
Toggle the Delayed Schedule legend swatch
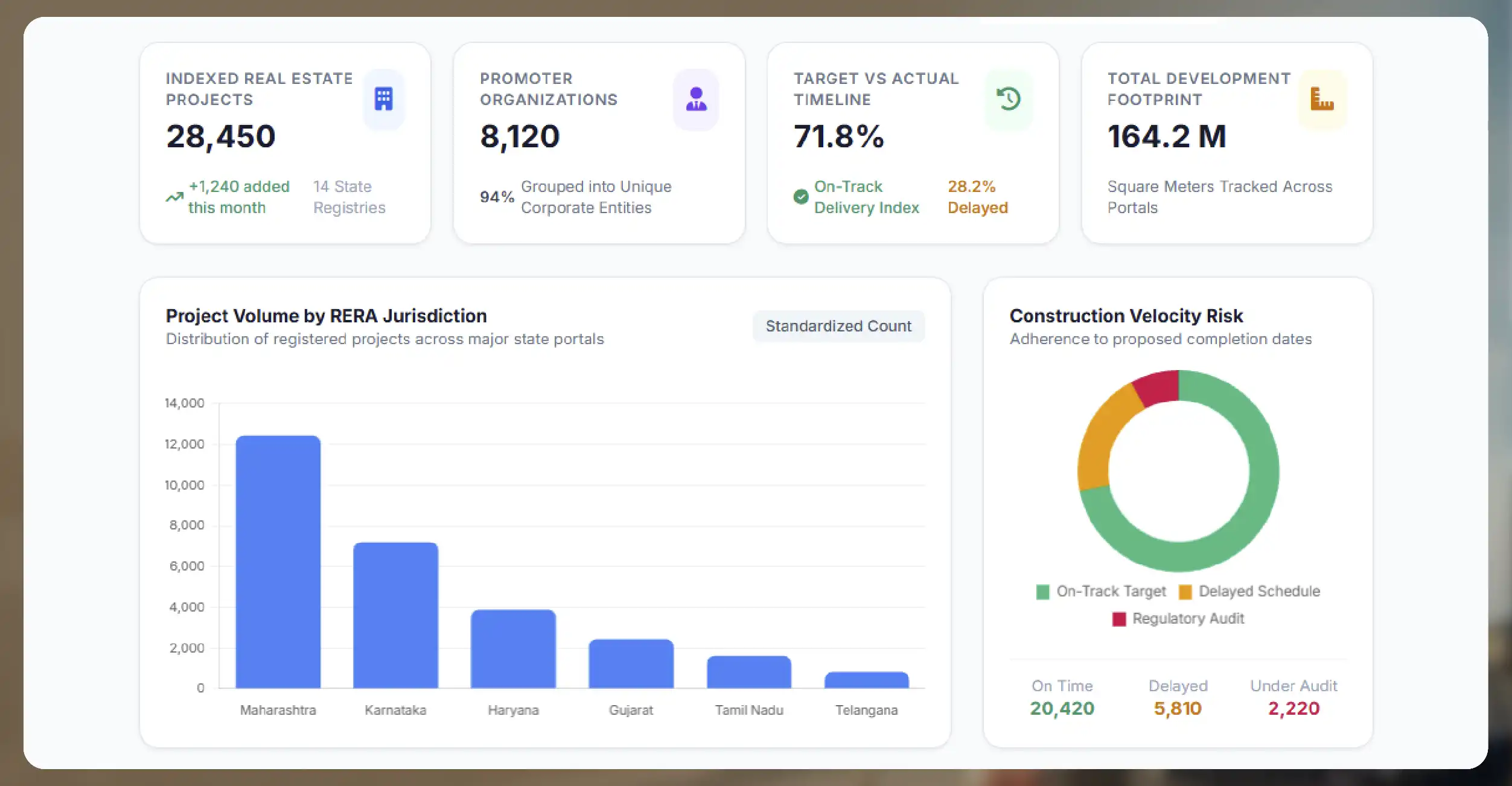(x=1185, y=592)
